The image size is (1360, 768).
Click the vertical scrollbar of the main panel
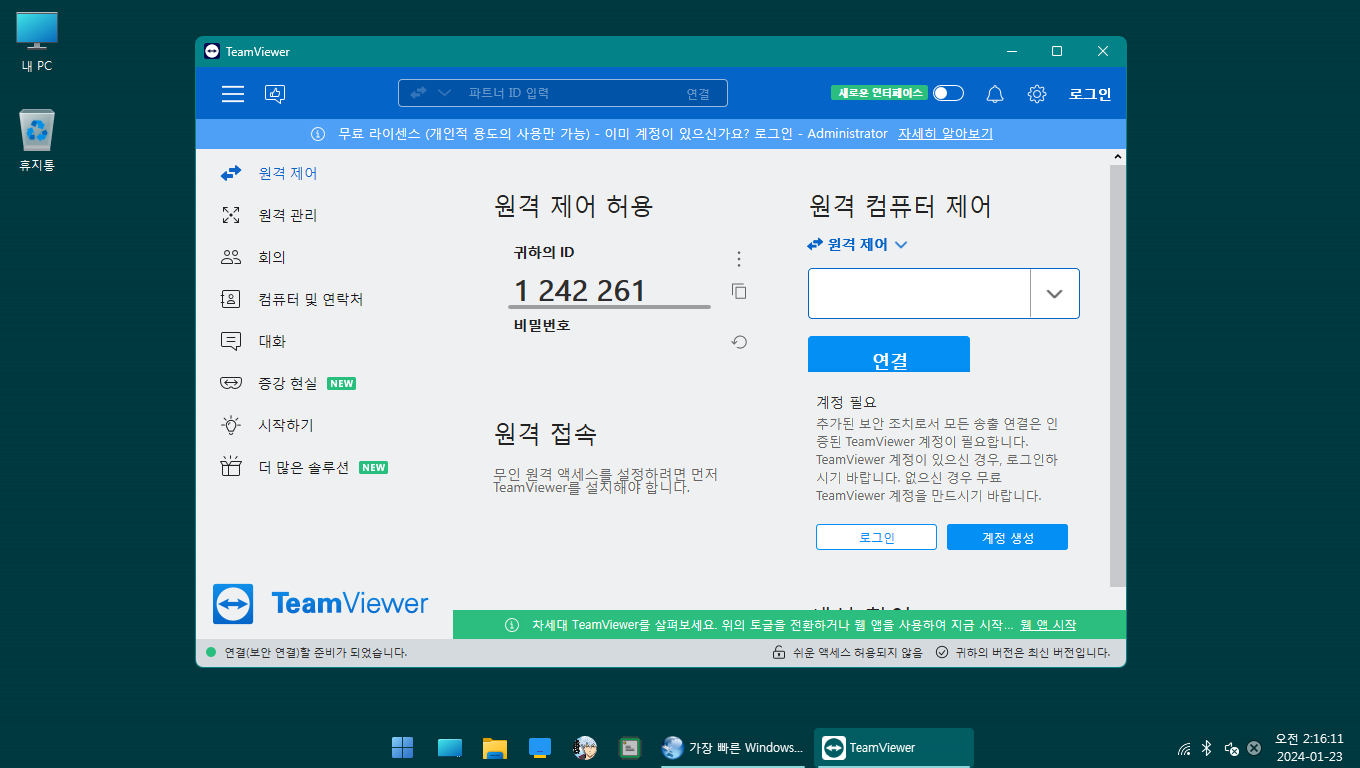click(x=1118, y=376)
